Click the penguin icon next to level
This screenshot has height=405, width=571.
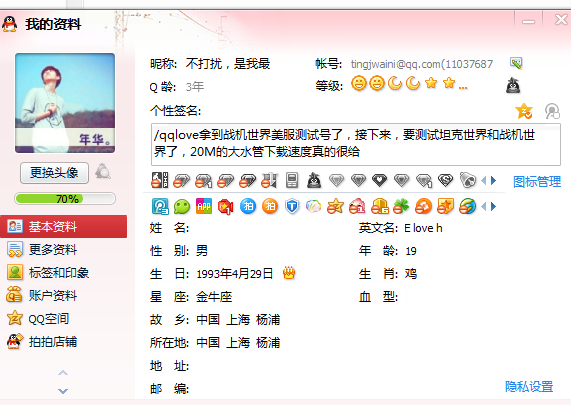[513, 86]
